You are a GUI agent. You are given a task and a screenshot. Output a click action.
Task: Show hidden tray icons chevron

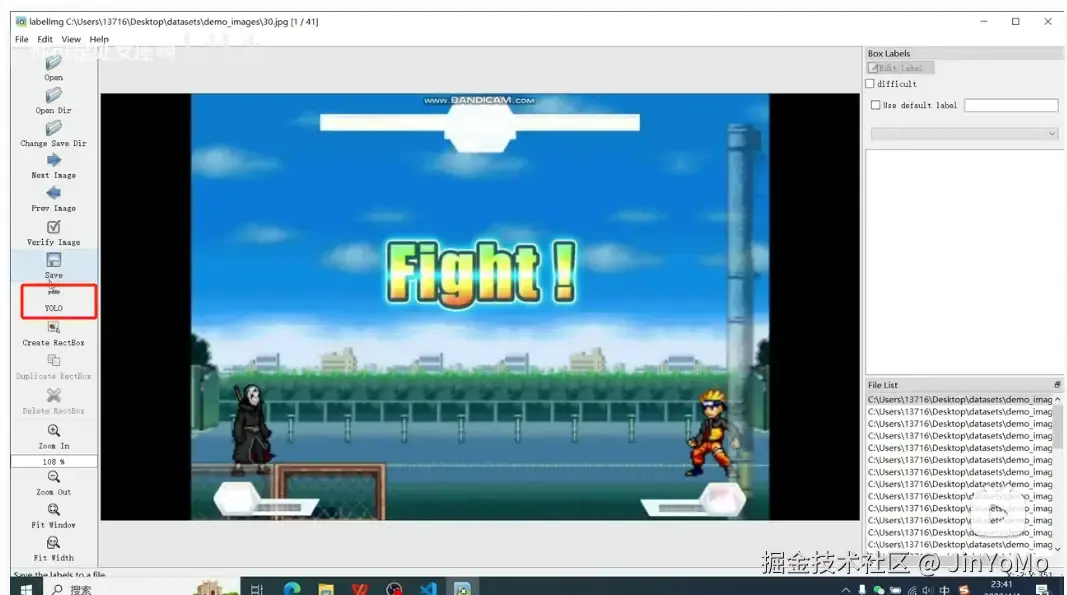coord(845,590)
